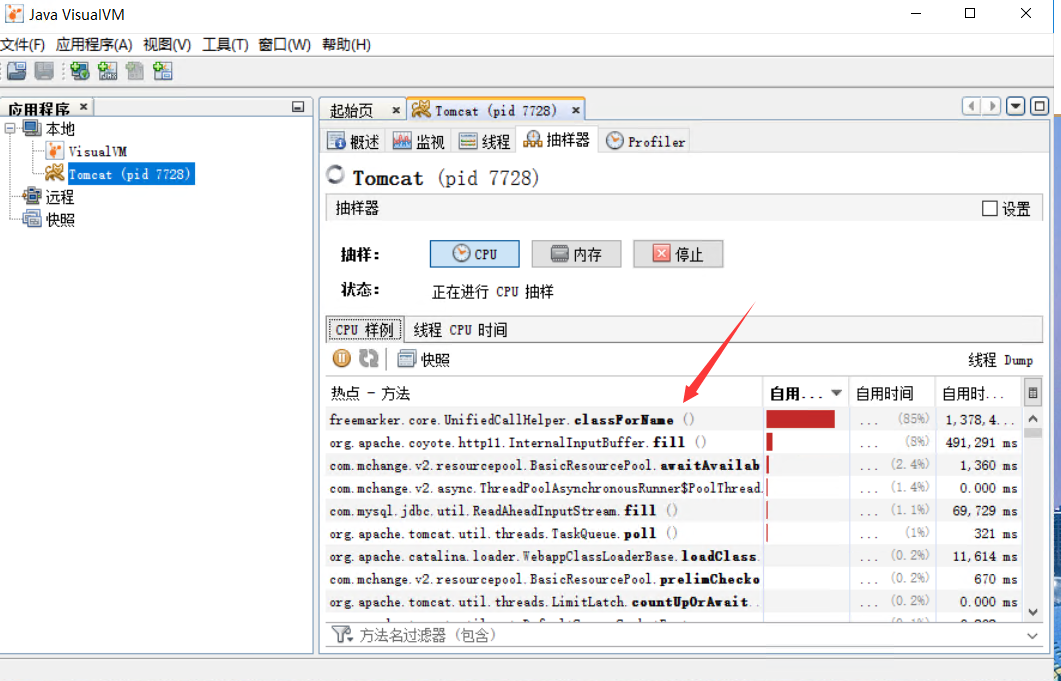Select the 快照 tree item
This screenshot has height=681, width=1061.
pyautogui.click(x=60, y=219)
